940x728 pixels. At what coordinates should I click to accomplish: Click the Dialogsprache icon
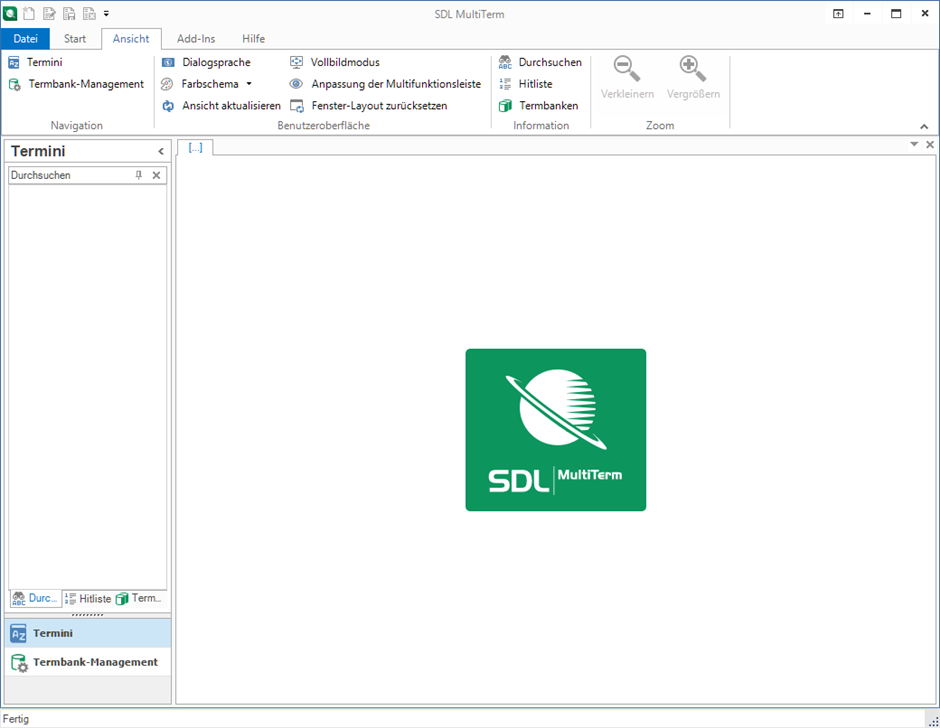(x=168, y=62)
